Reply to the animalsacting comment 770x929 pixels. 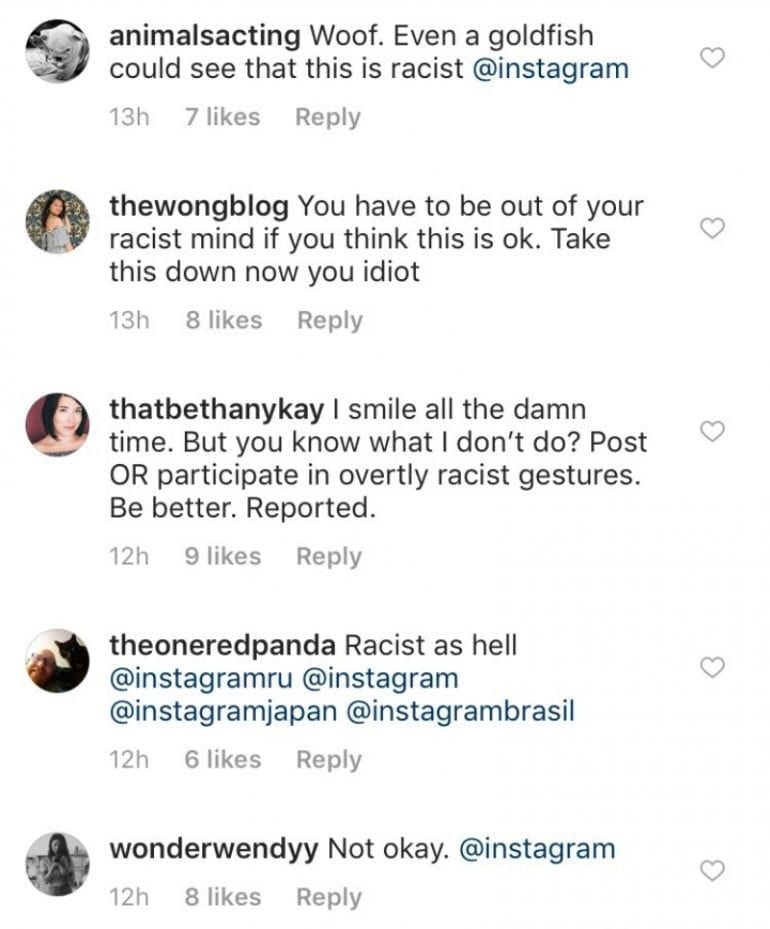327,117
